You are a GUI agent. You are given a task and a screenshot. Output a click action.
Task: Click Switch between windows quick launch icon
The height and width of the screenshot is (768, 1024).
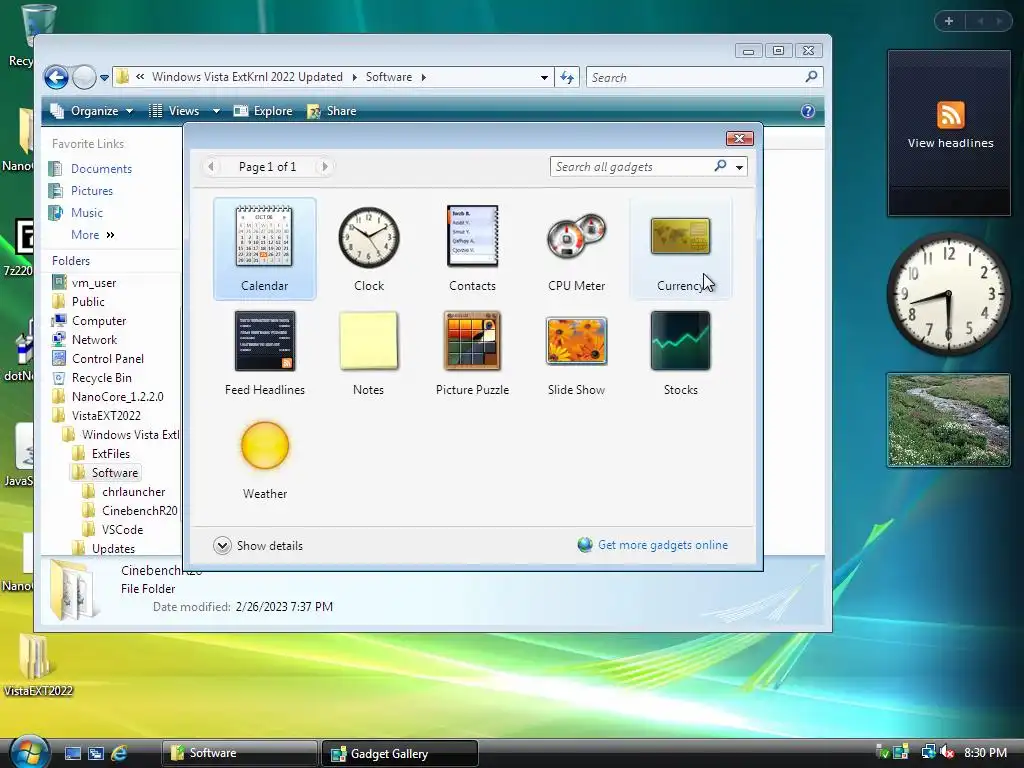(x=96, y=753)
